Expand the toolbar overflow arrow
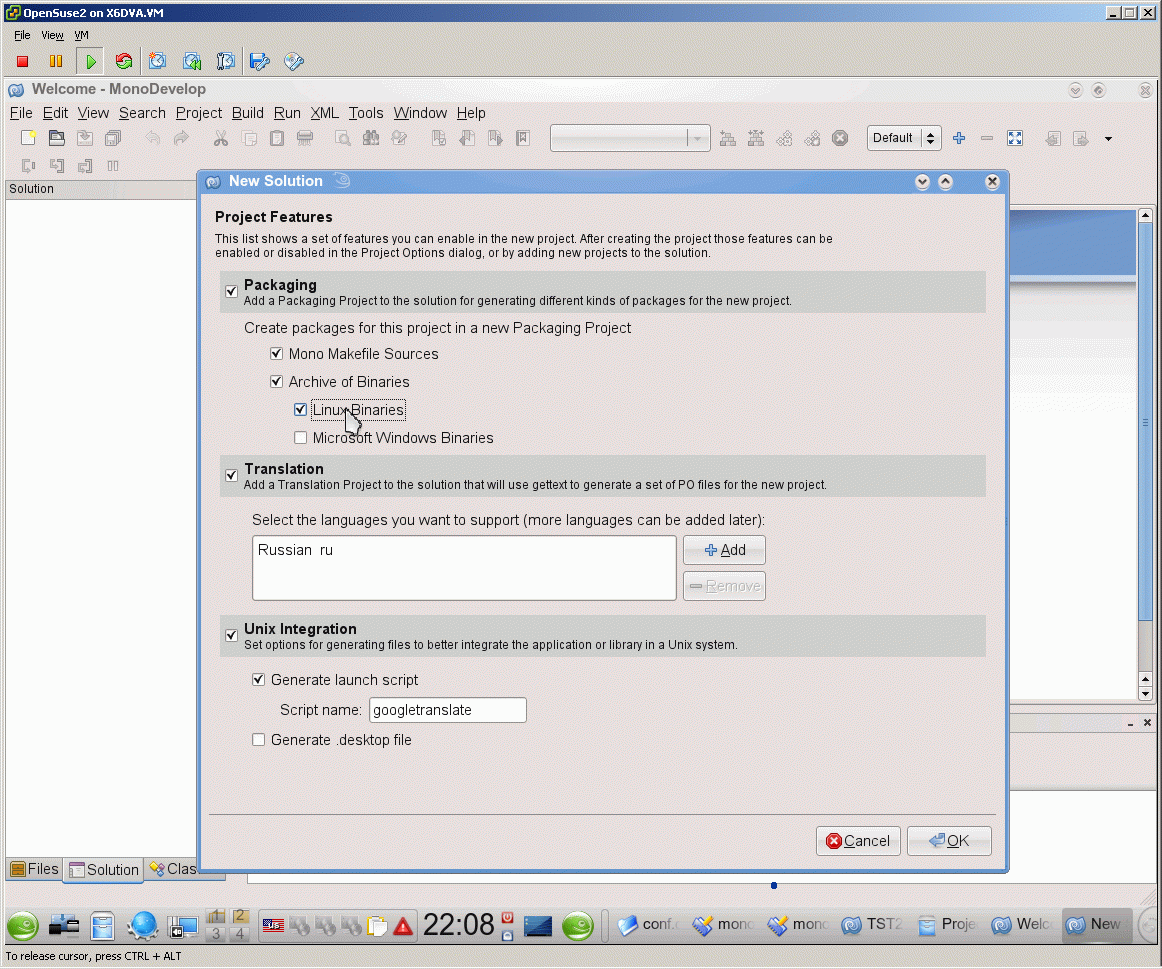This screenshot has height=969, width=1162. pos(1109,139)
